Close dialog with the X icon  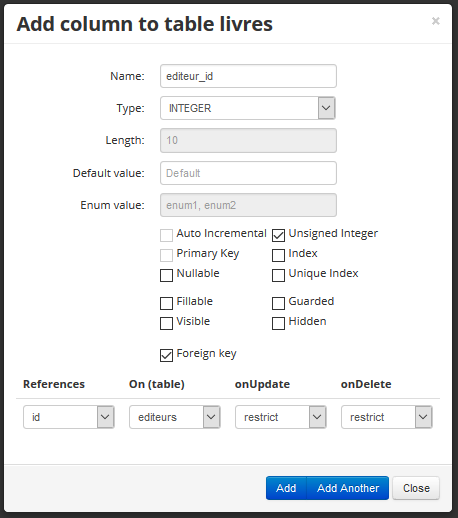(x=435, y=21)
